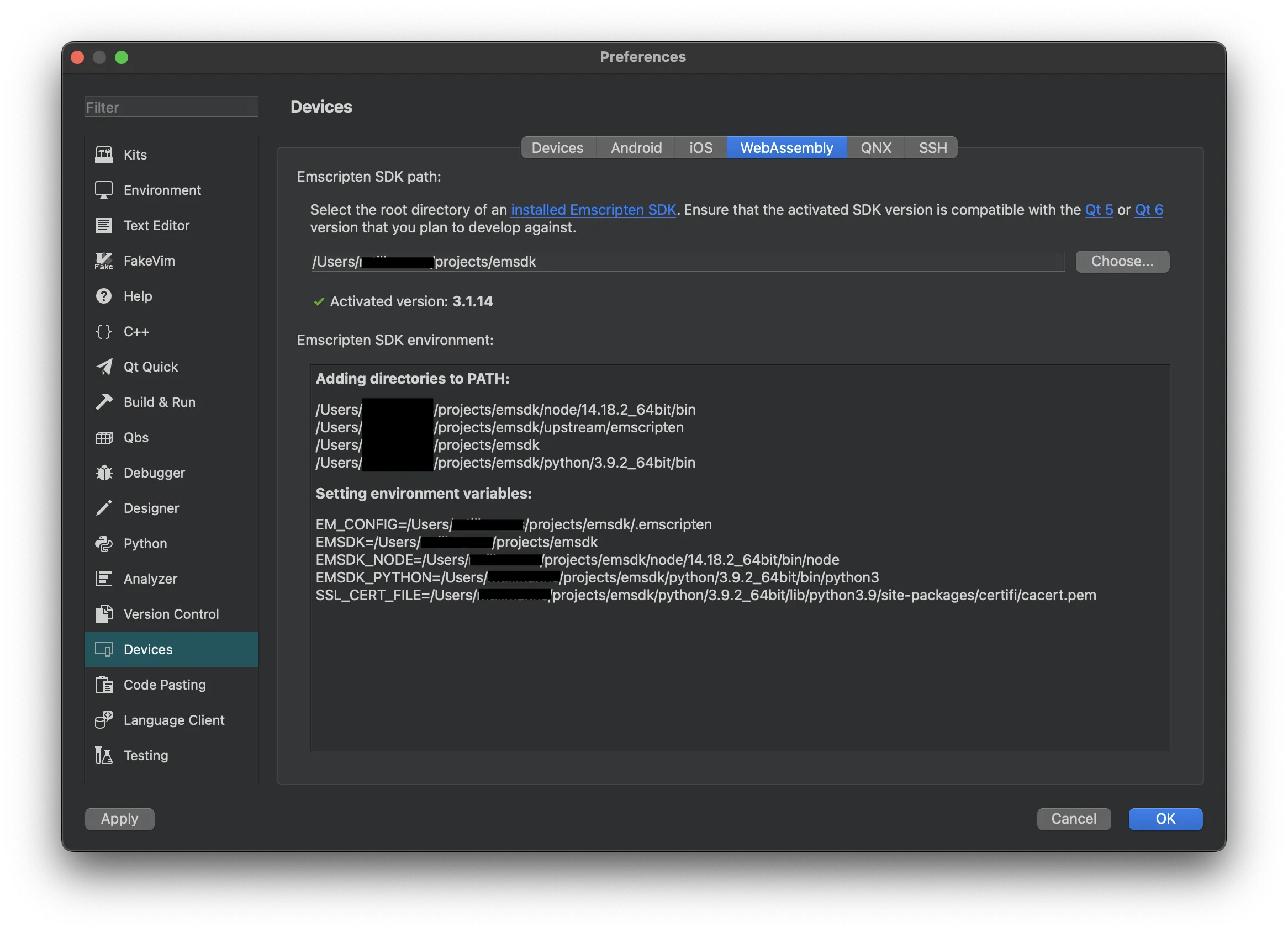1288x933 pixels.
Task: Open Version Control icon
Action: 103,614
